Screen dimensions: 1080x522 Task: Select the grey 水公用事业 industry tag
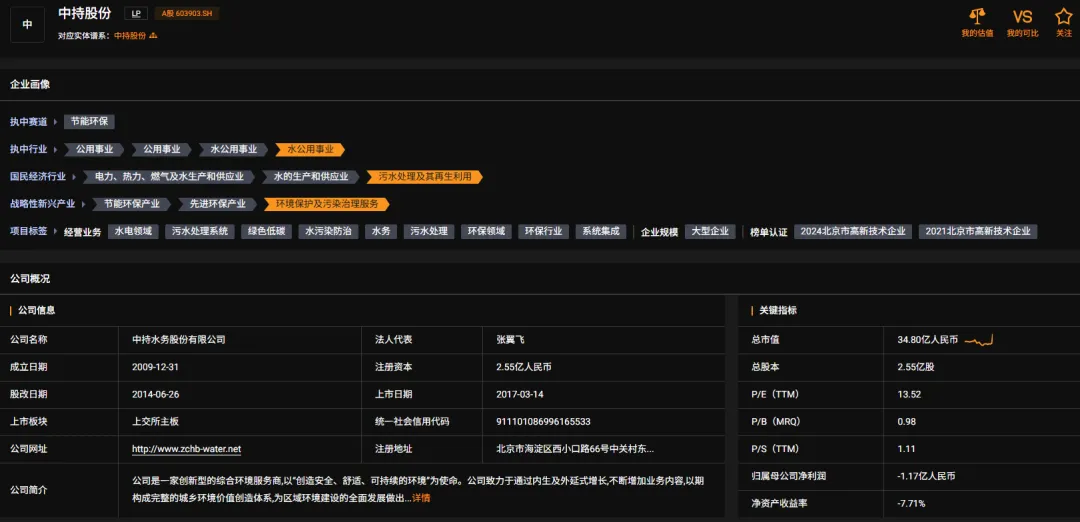pos(233,149)
